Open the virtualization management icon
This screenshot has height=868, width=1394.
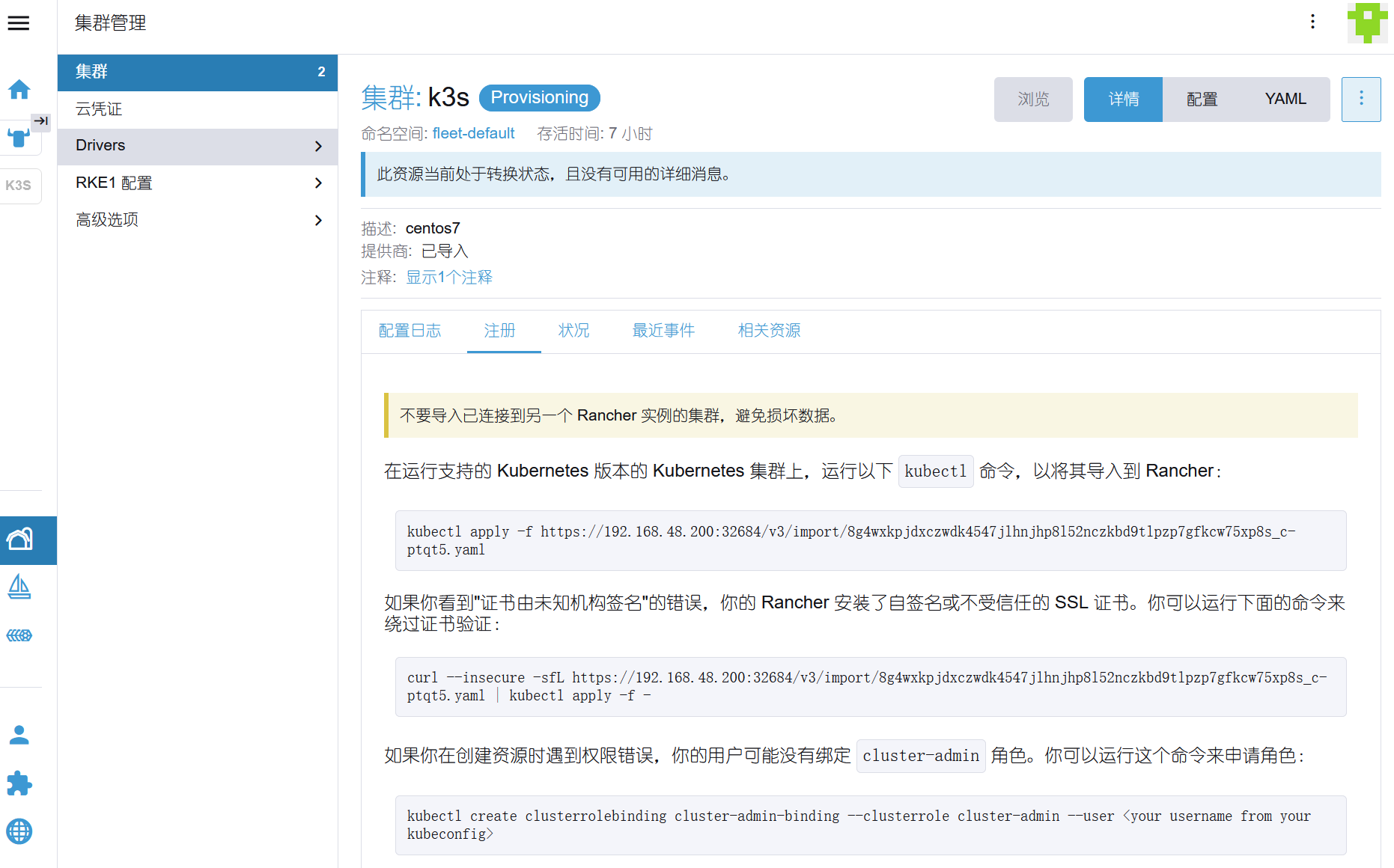pos(19,635)
